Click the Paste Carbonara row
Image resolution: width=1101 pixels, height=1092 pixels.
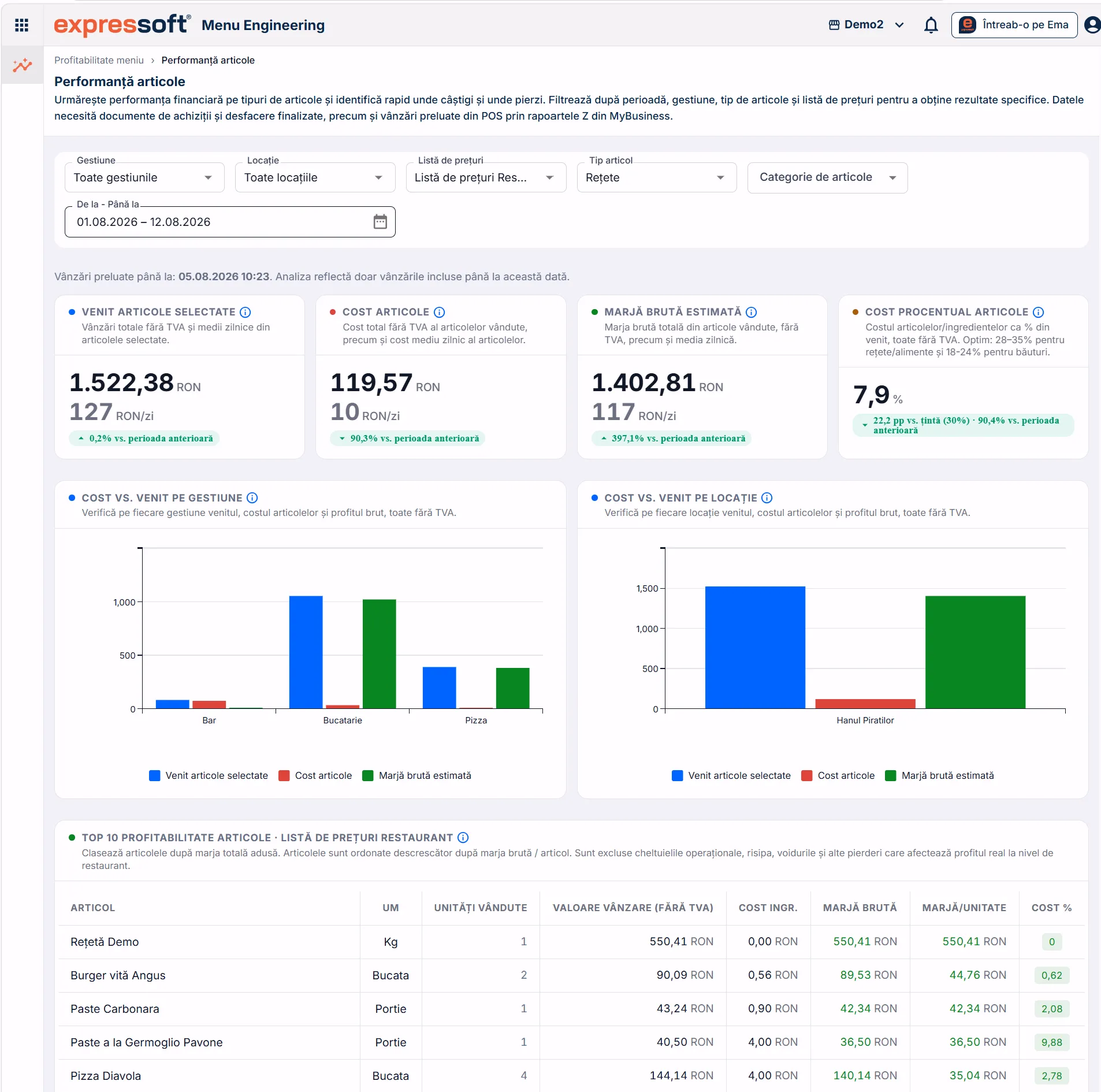[571, 1009]
